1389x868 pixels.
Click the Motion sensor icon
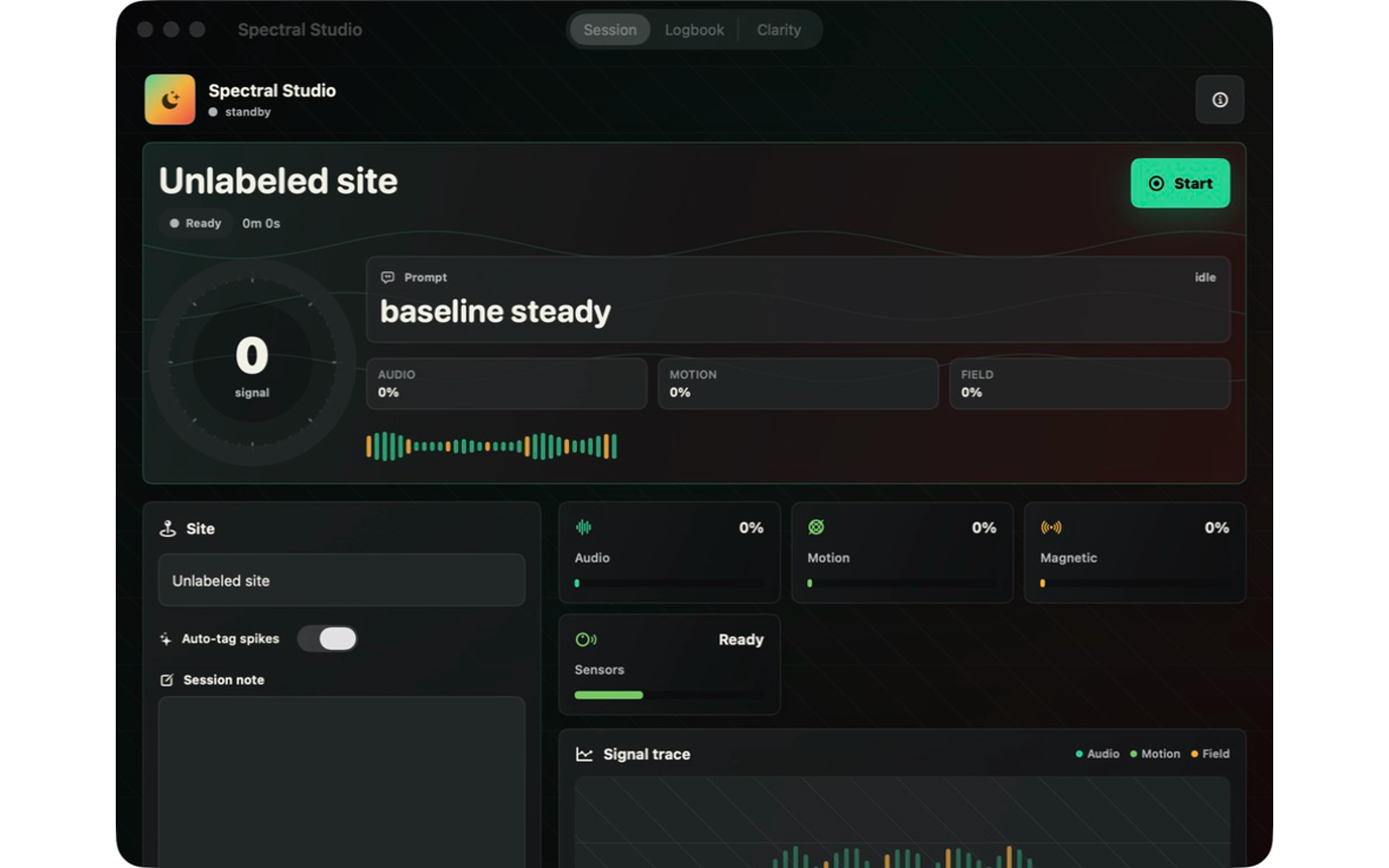816,527
